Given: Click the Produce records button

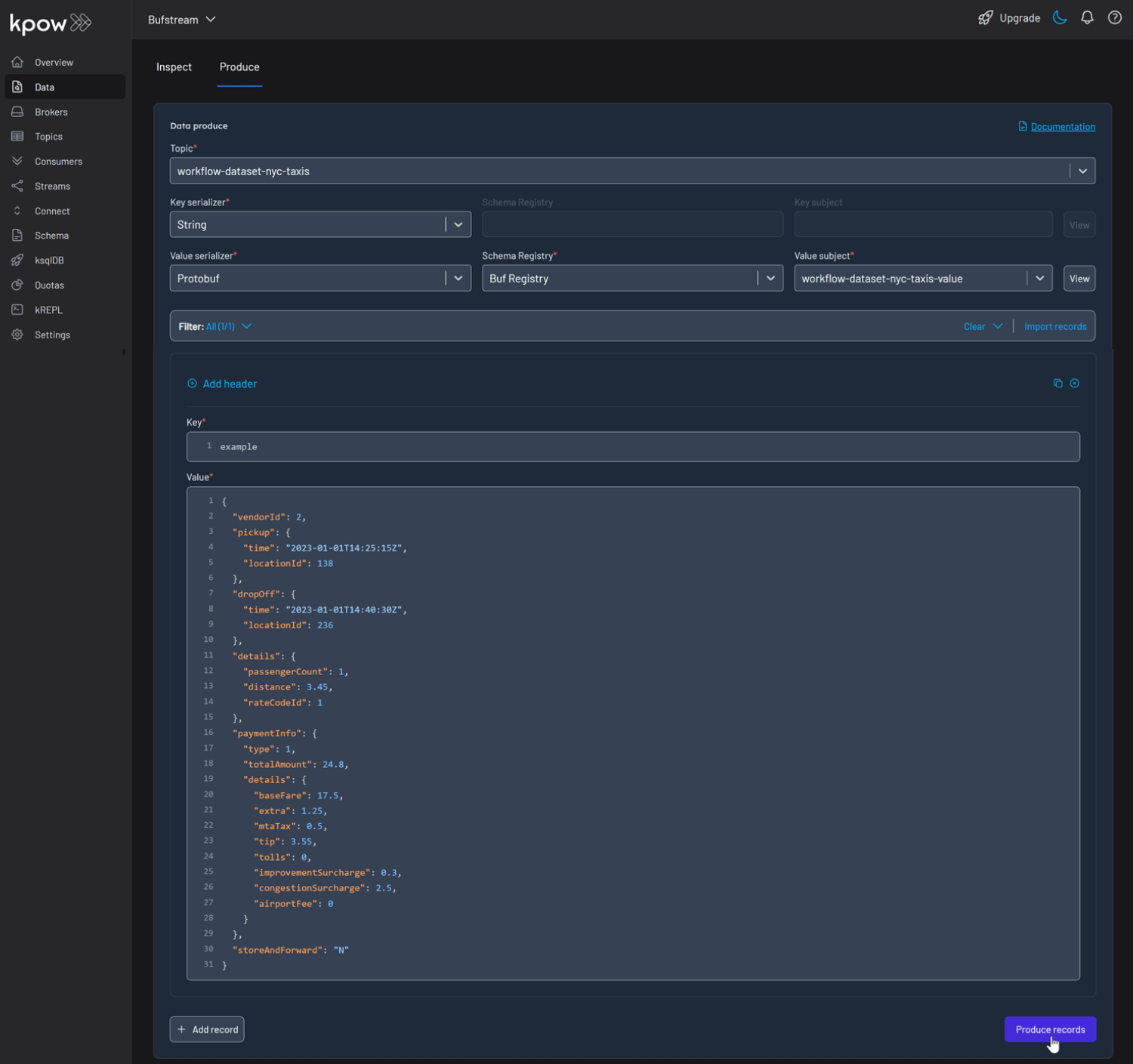Looking at the screenshot, I should [1049, 1029].
